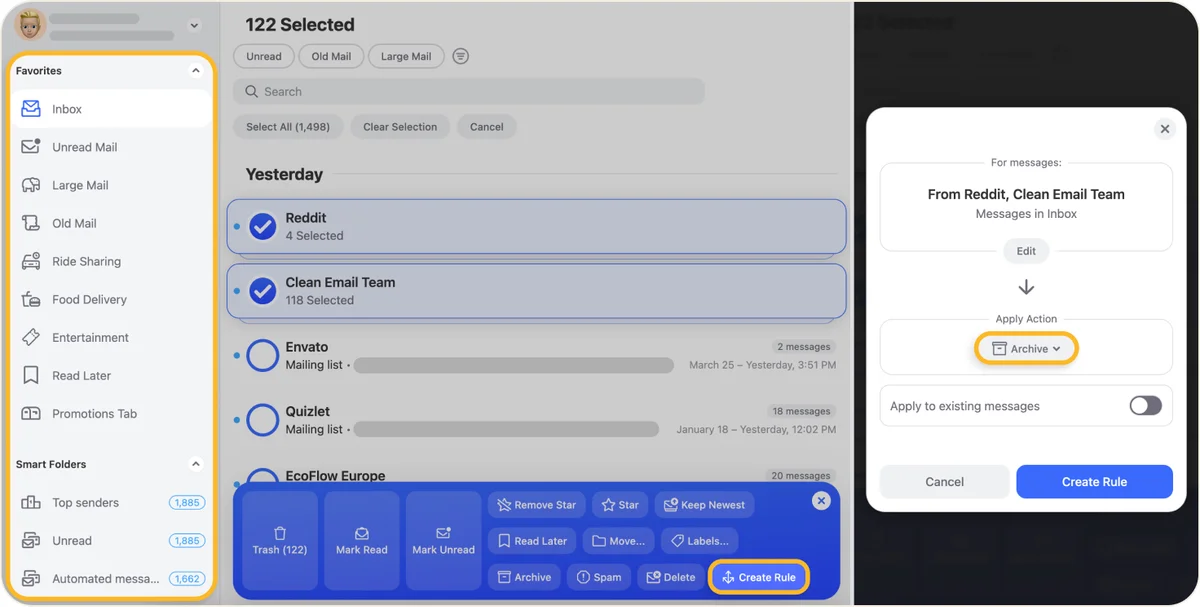Viewport: 1200px width, 607px height.
Task: Toggle Apply to existing messages
Action: (1145, 405)
